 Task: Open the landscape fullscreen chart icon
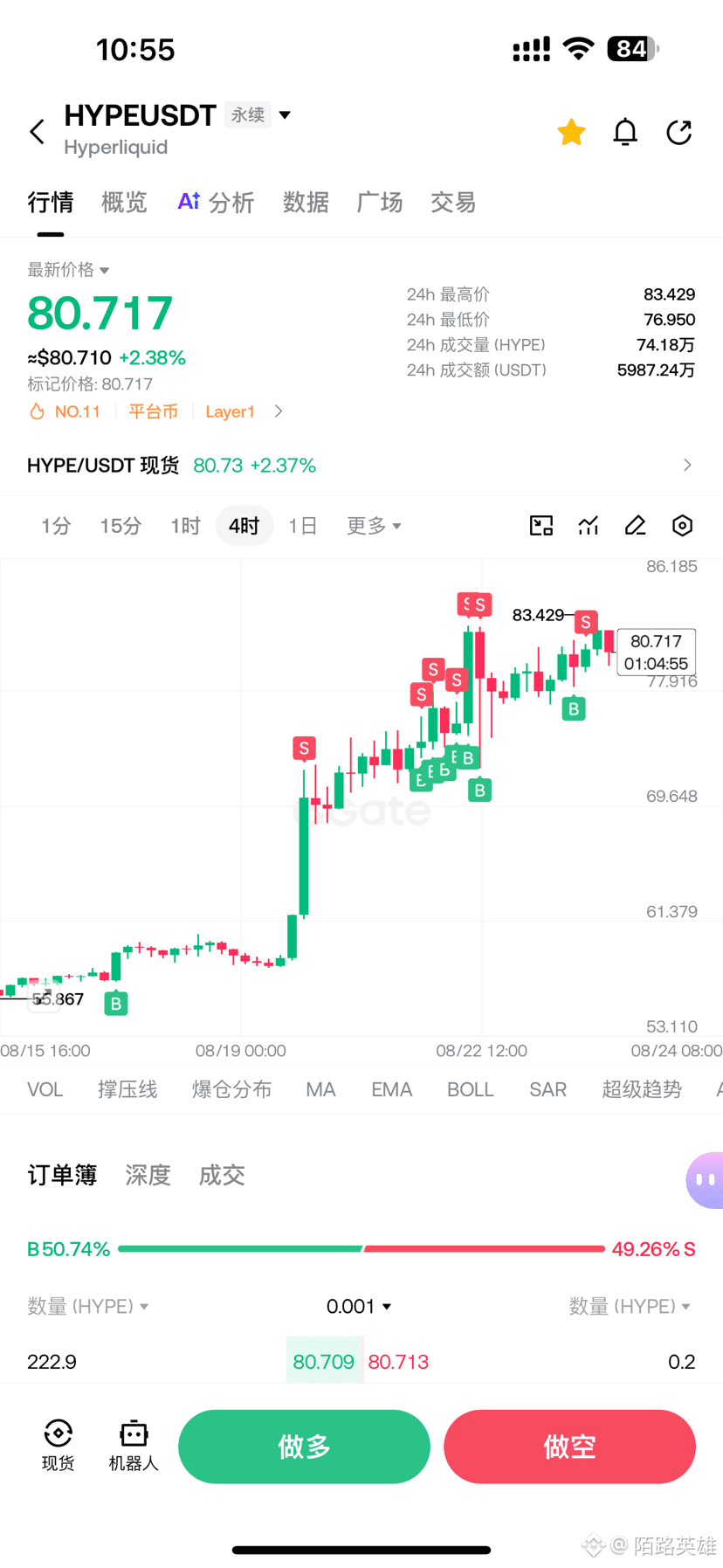click(541, 525)
